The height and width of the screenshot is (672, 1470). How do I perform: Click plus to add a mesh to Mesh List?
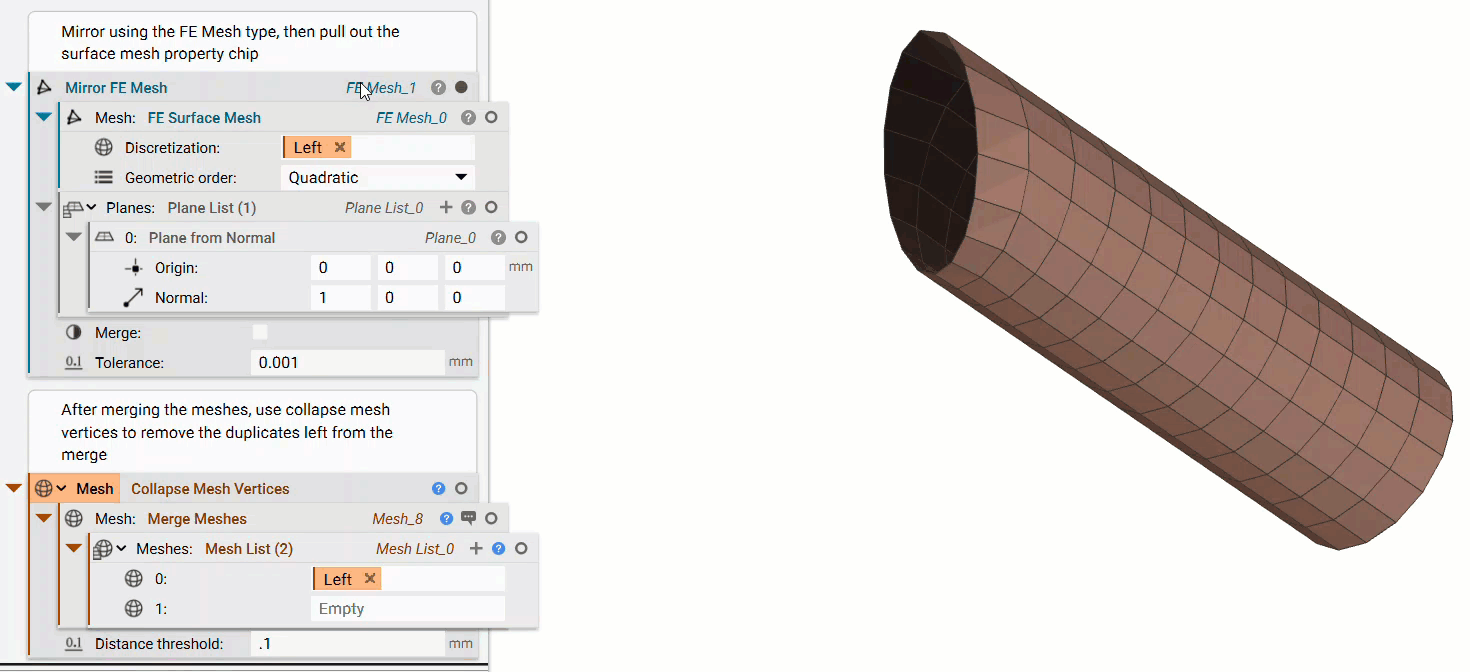[477, 548]
